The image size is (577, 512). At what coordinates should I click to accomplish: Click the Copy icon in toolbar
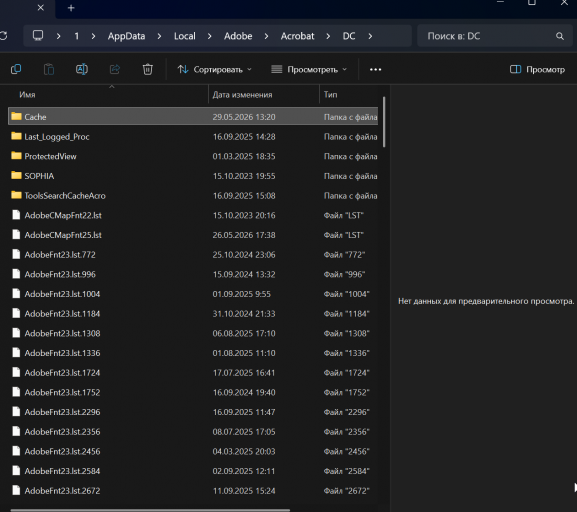[16, 69]
